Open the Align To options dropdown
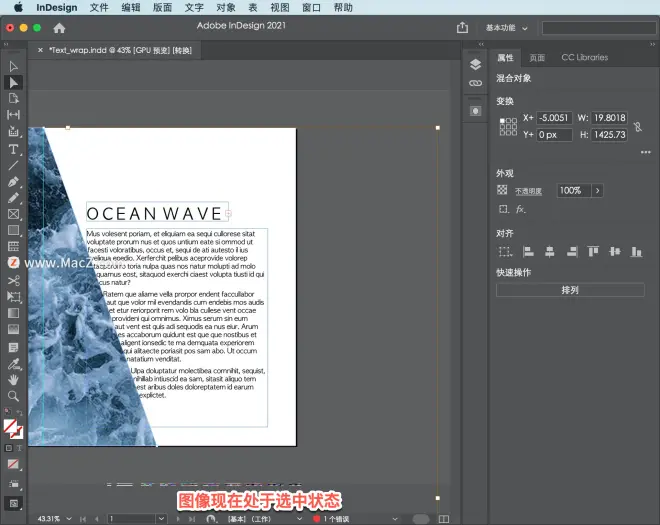Viewport: 660px width, 525px height. click(506, 252)
